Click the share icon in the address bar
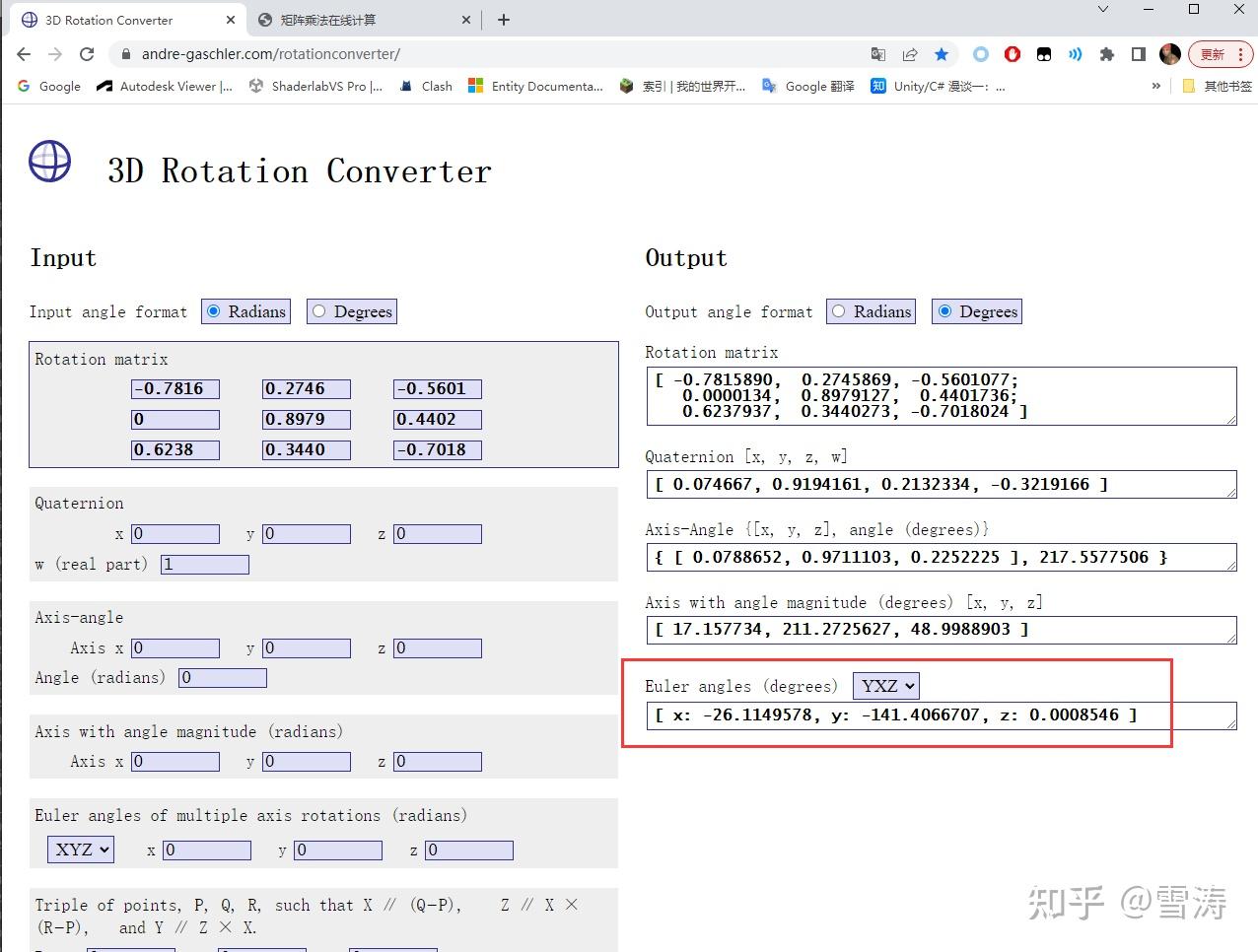Screen dimensions: 1258x952 [x=909, y=54]
